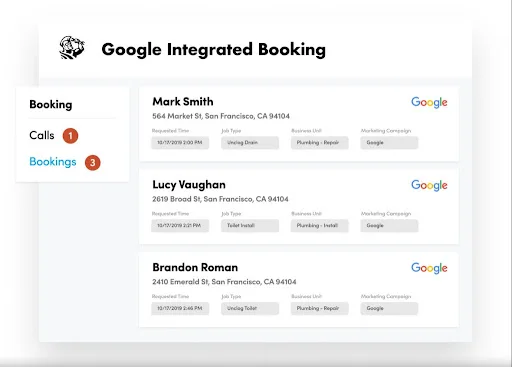
Task: Click the Google logo on Lucy Vaughan's card
Action: coord(429,185)
